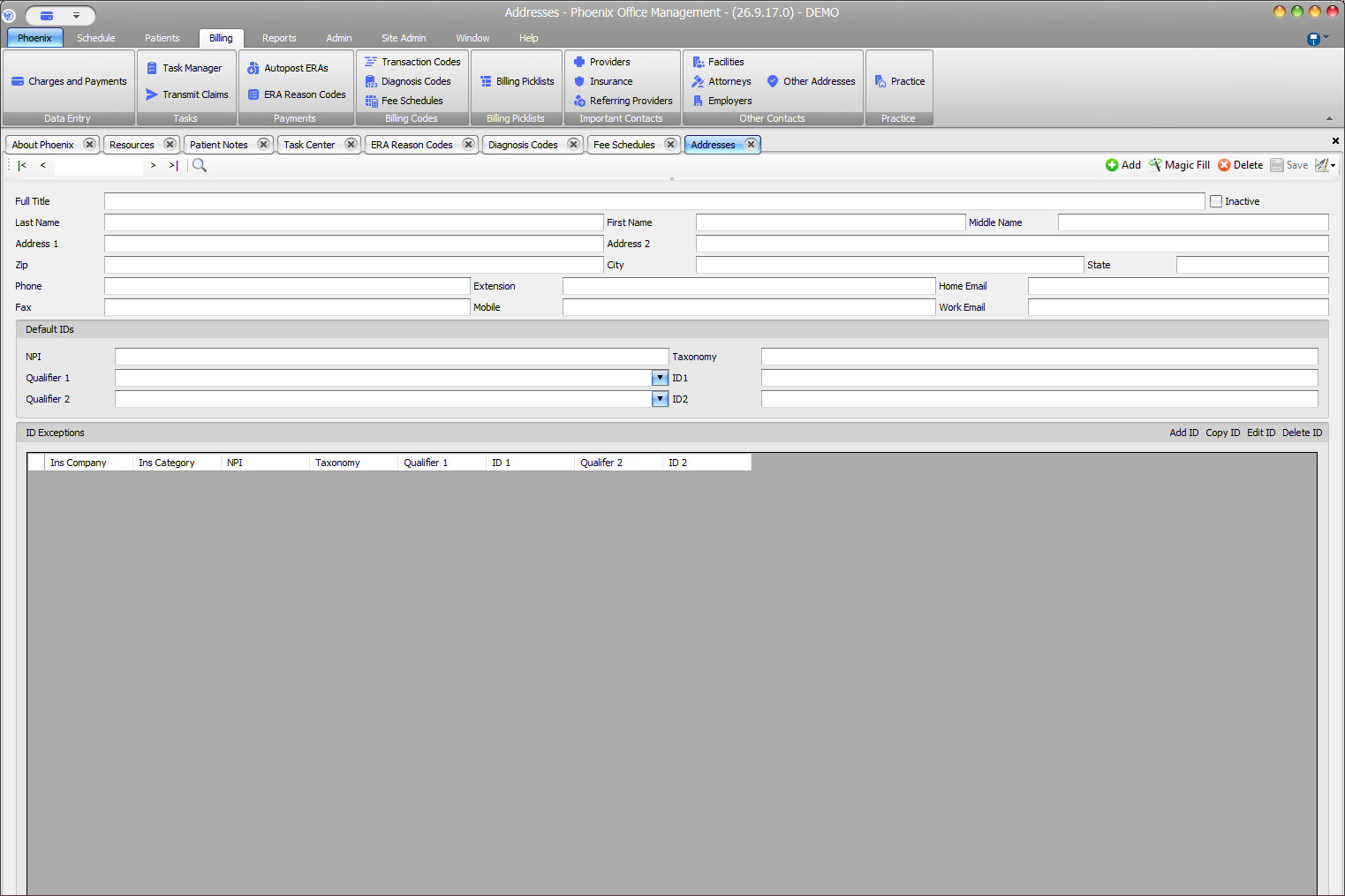Expand the Qualifier 2 dropdown
The height and width of the screenshot is (896, 1345).
point(660,399)
